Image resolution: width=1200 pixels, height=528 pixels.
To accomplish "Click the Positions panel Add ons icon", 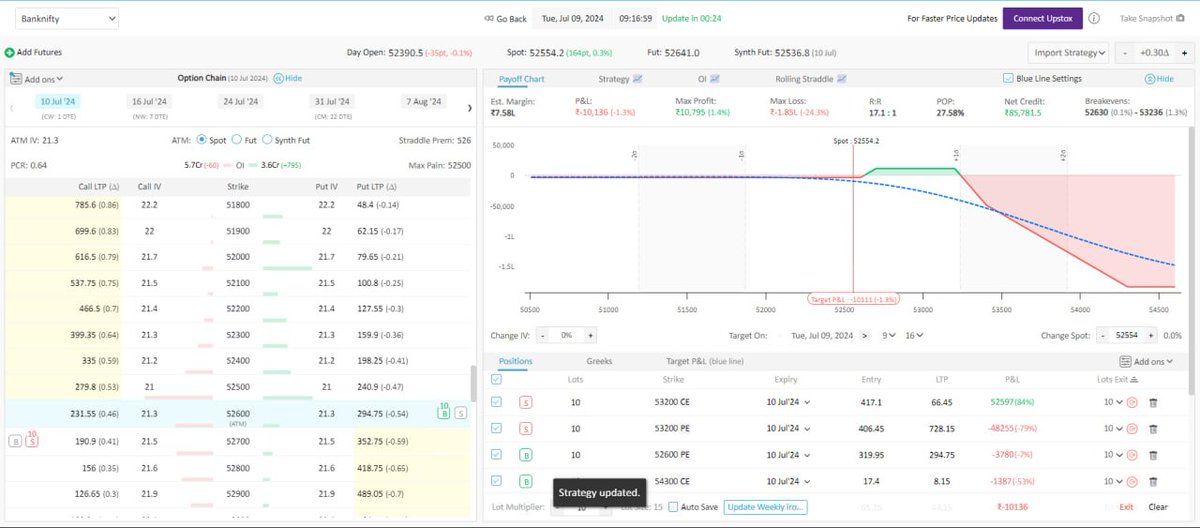I will pos(1126,361).
